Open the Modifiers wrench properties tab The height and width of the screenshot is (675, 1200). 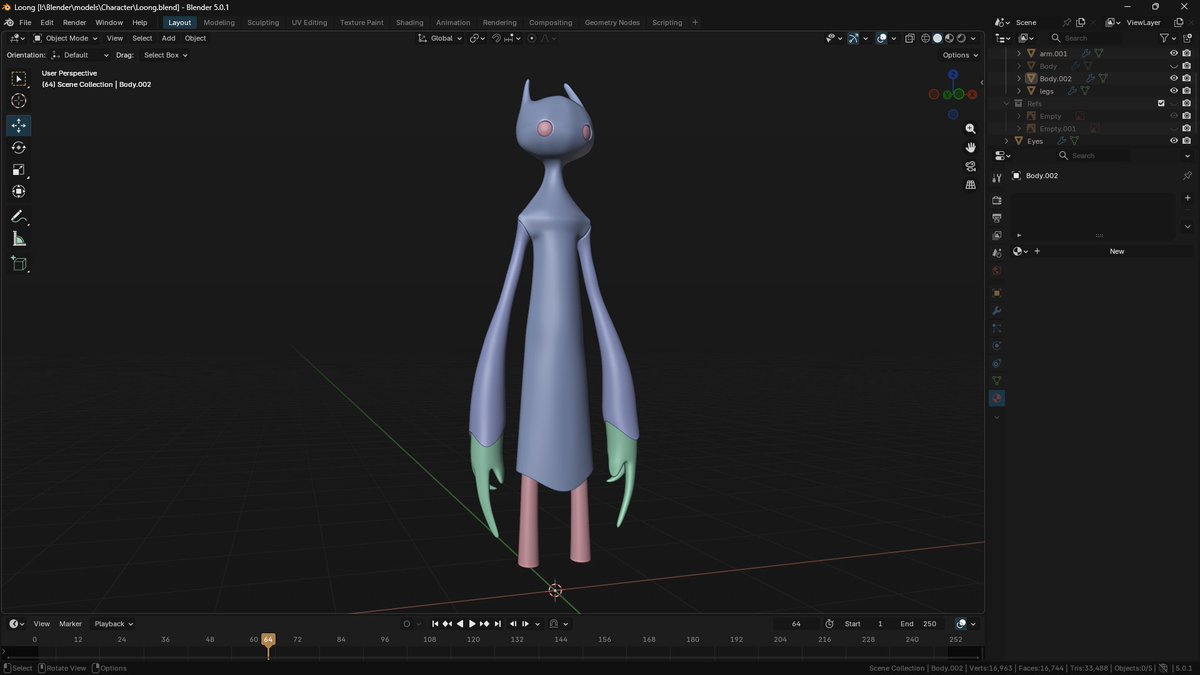[996, 311]
